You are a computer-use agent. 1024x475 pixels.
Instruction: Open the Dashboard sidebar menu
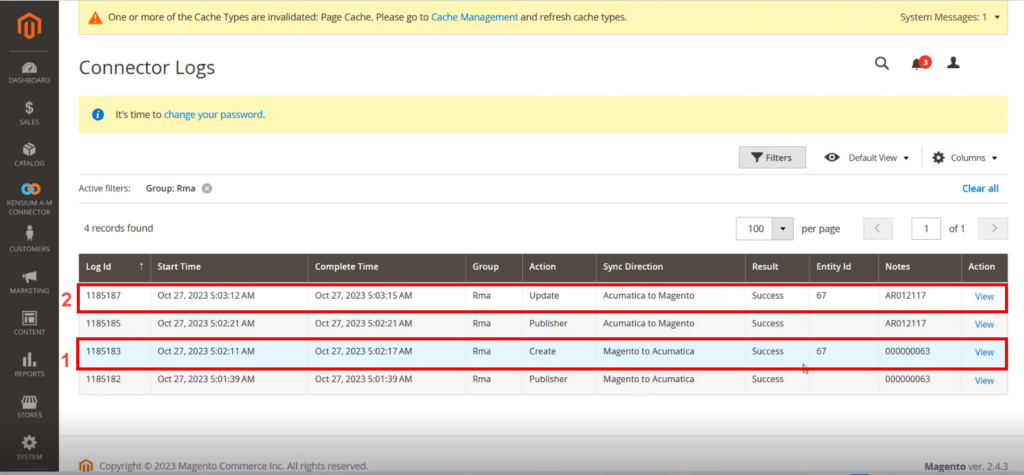pos(29,73)
